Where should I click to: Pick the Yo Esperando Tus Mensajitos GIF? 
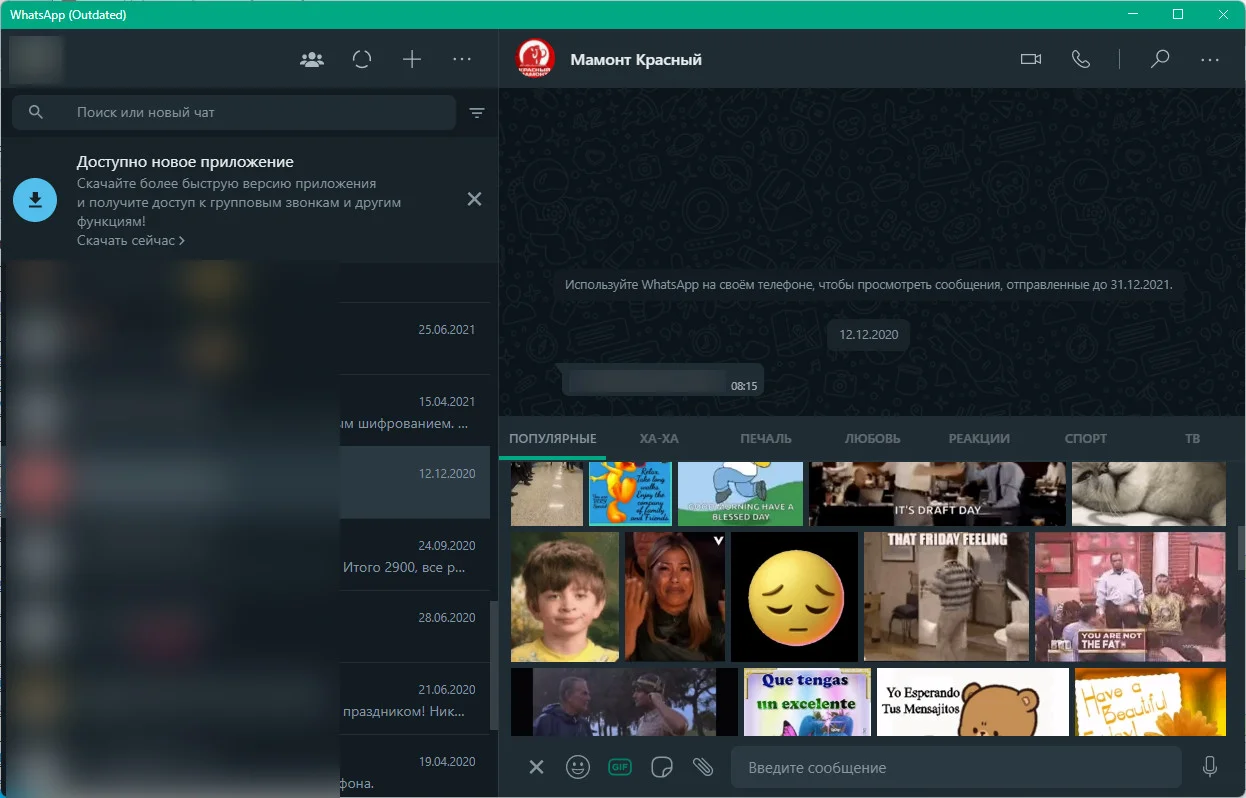click(x=973, y=702)
